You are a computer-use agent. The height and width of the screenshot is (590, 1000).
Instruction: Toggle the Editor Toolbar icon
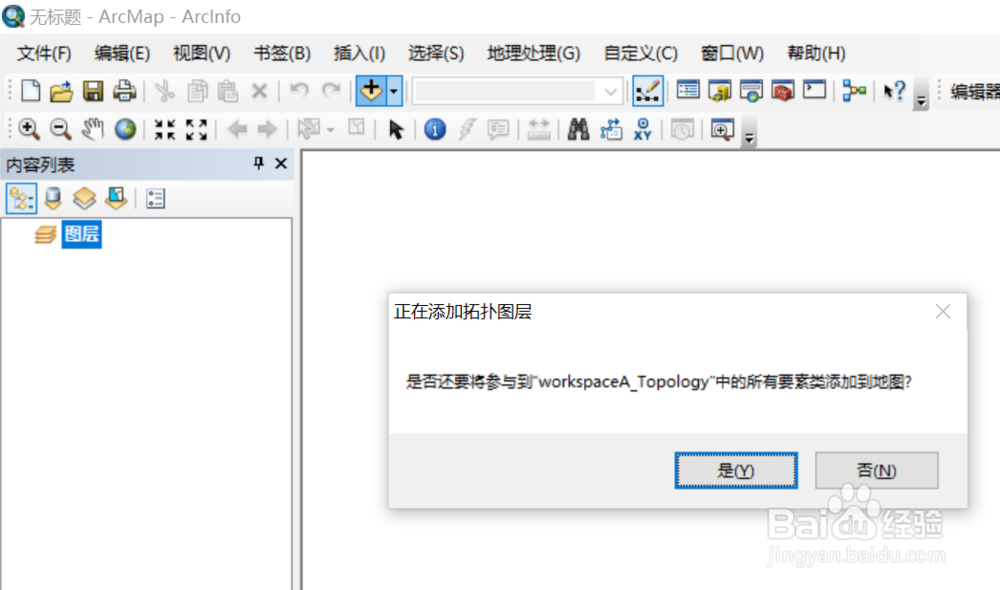(x=647, y=91)
